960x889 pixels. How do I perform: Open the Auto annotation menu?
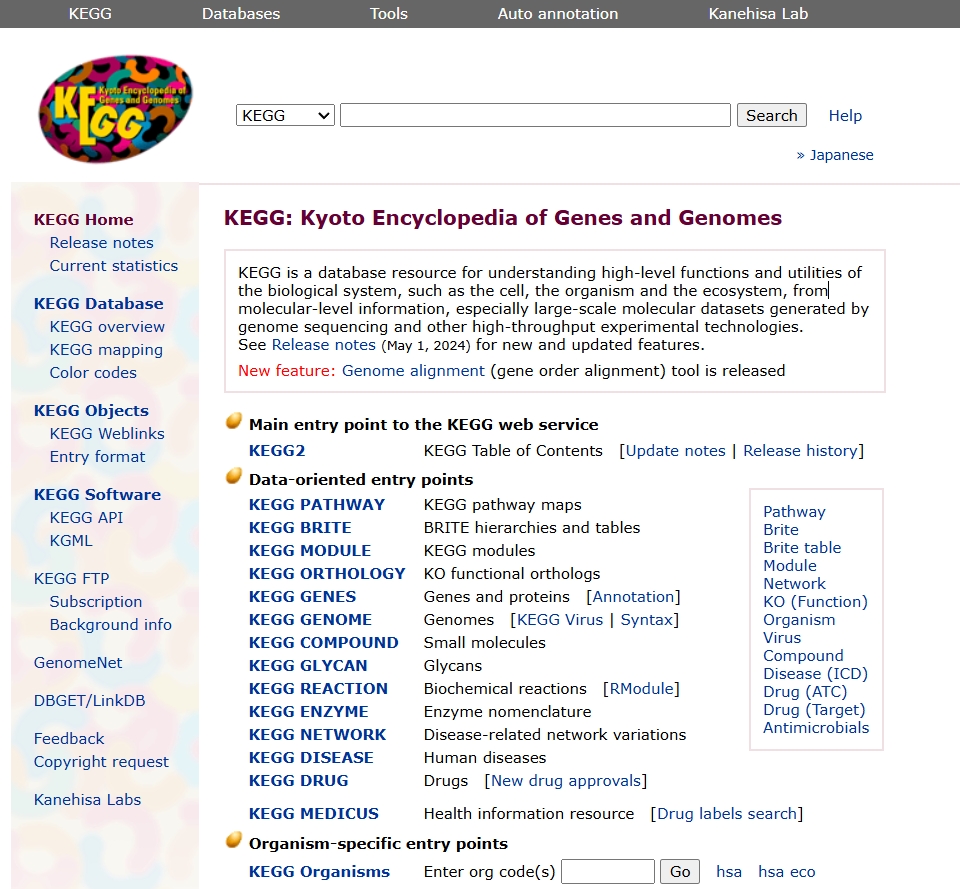pyautogui.click(x=558, y=13)
